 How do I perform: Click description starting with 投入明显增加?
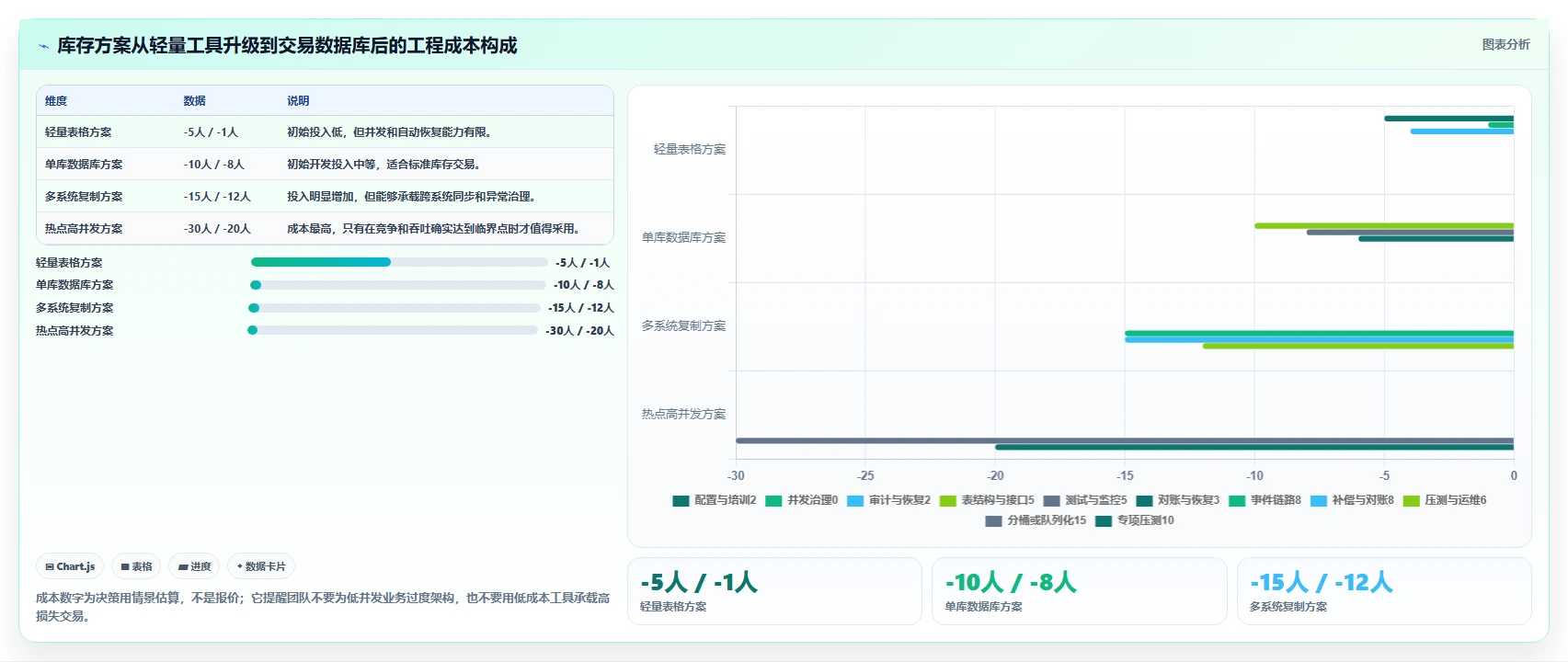coord(413,197)
